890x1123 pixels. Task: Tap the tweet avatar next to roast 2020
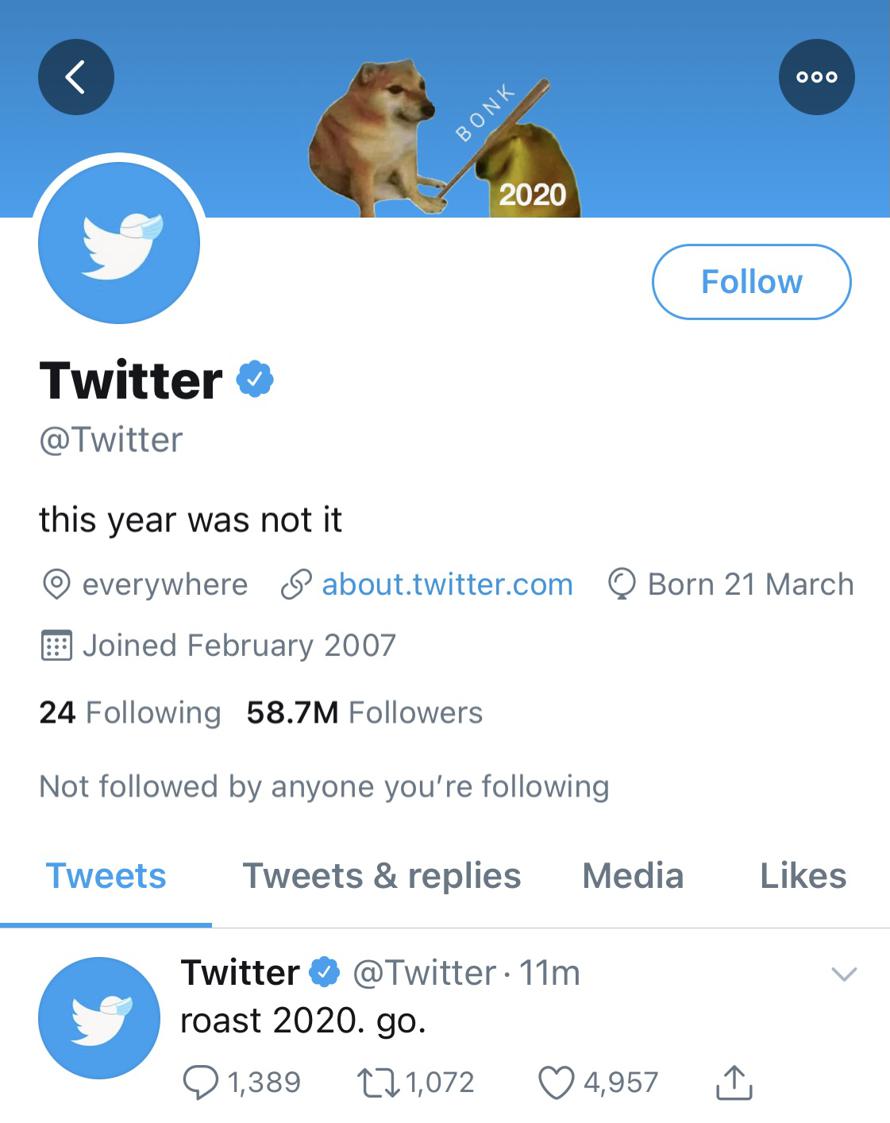[x=99, y=1018]
